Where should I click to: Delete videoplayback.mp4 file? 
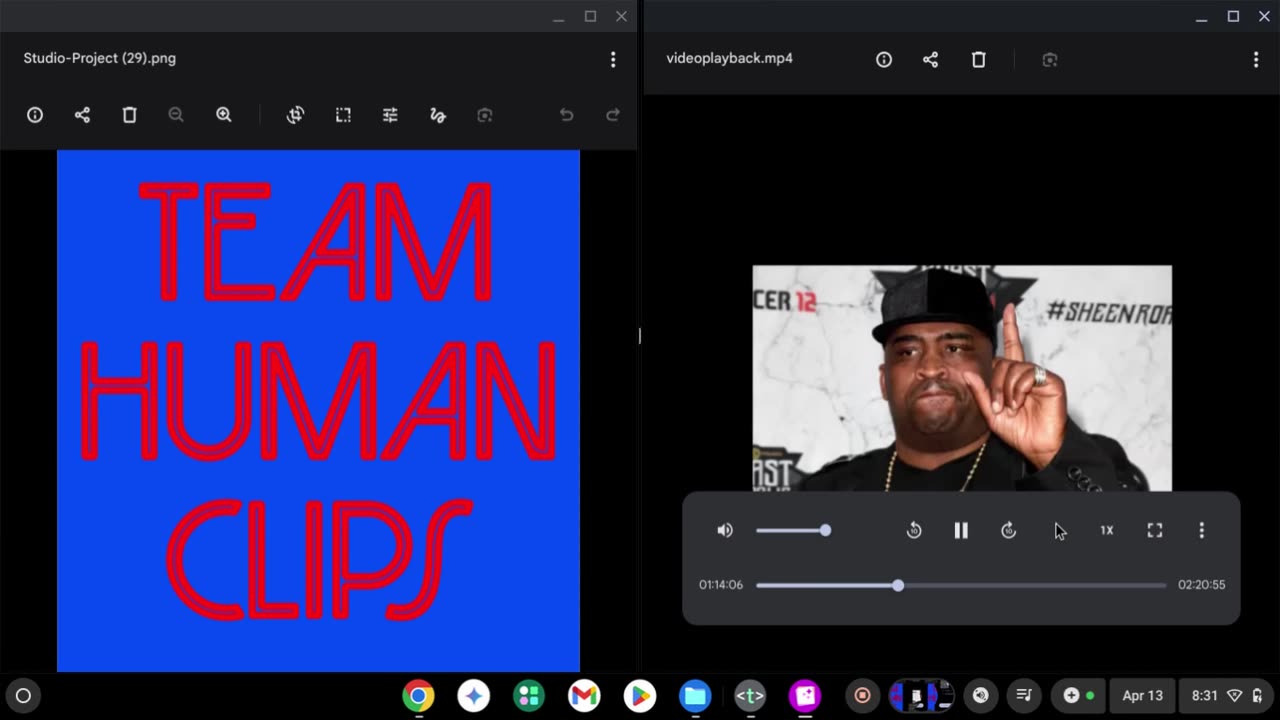(x=979, y=60)
